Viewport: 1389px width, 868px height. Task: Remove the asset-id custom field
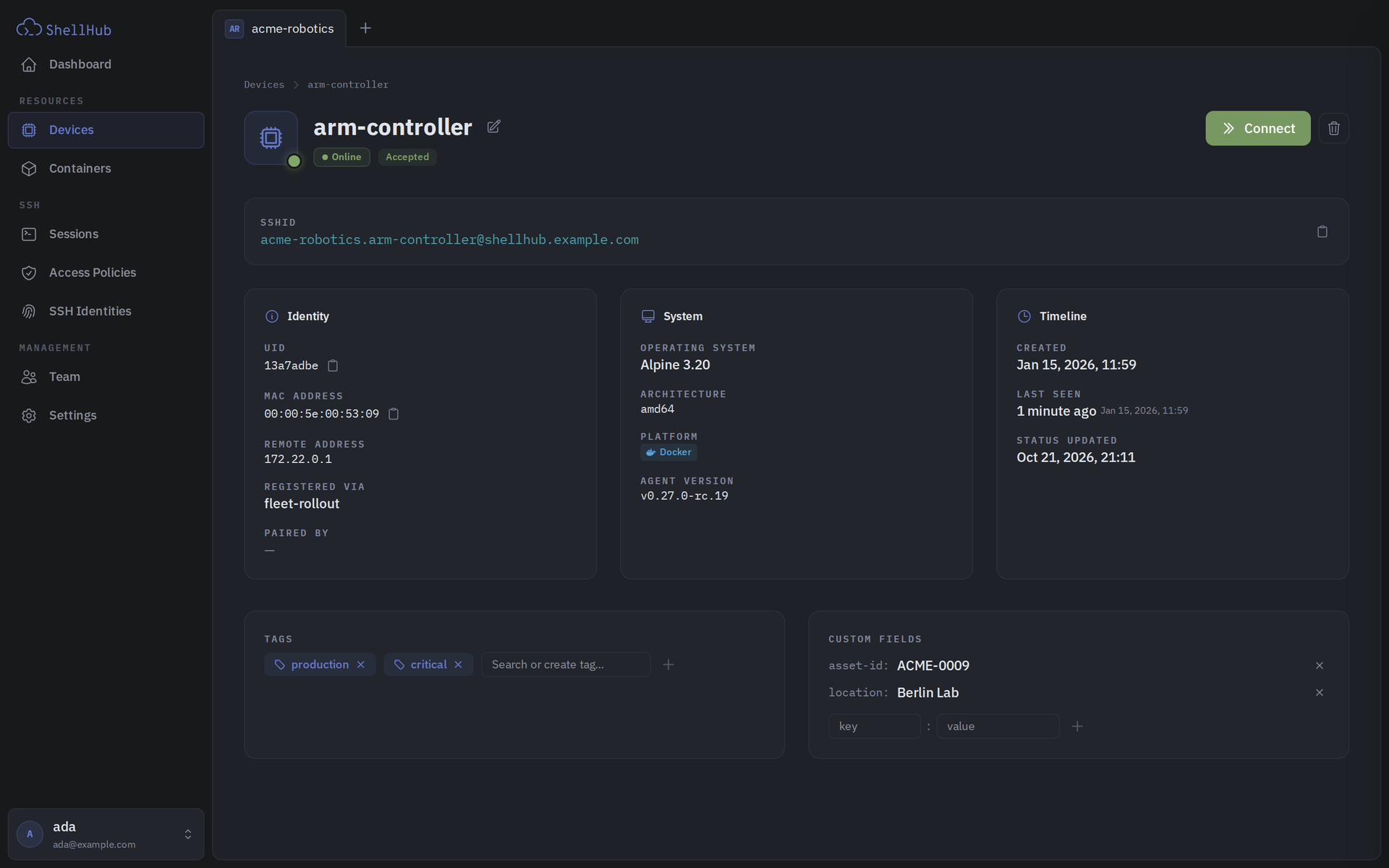point(1319,665)
